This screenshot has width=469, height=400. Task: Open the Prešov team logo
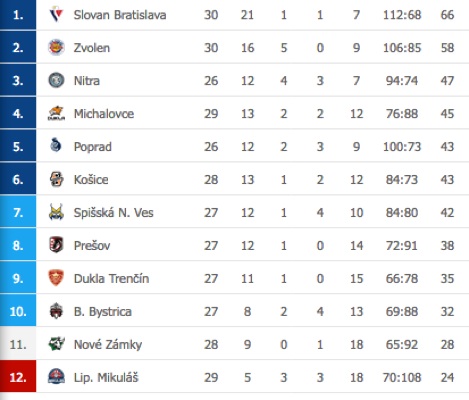tap(56, 245)
